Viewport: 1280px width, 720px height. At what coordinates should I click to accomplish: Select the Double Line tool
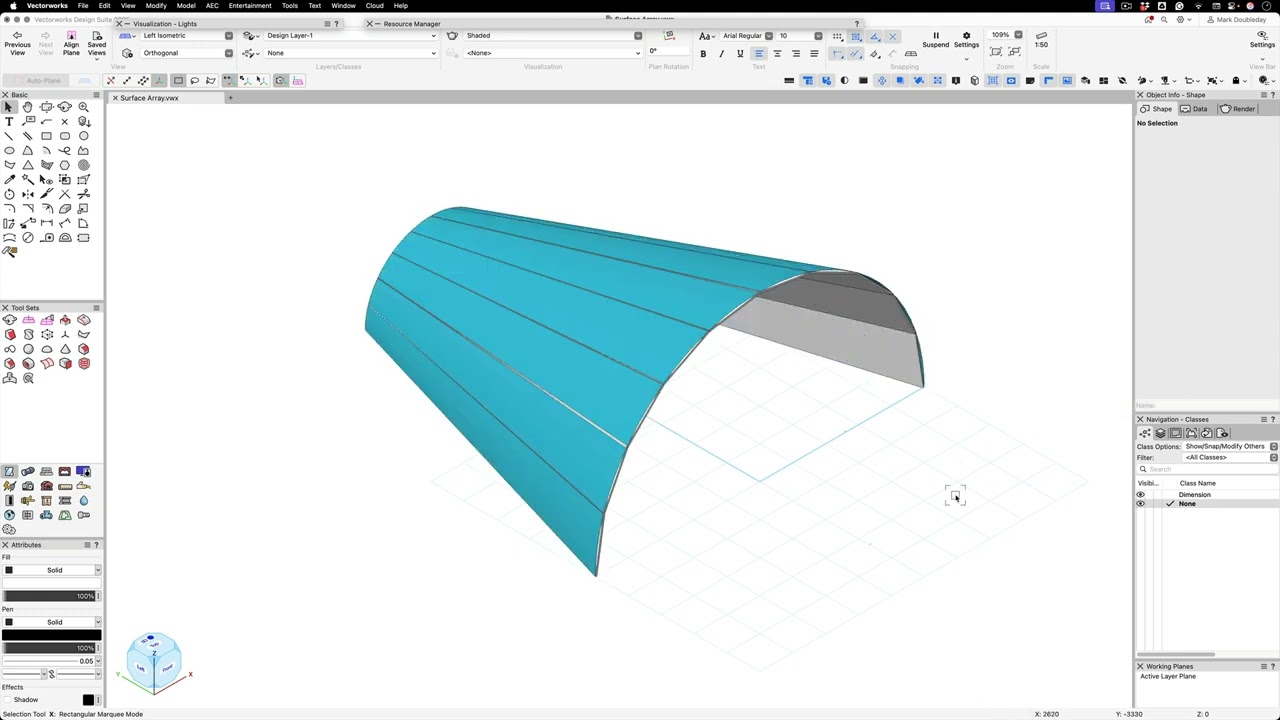tap(28, 136)
